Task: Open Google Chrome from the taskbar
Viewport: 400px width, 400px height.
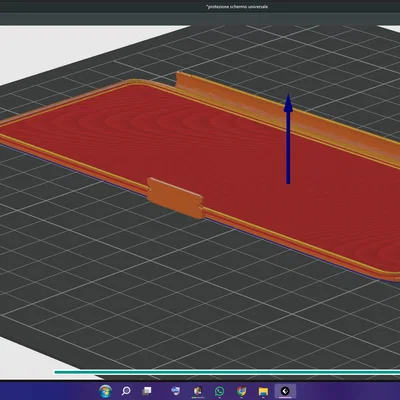Action: point(241,391)
